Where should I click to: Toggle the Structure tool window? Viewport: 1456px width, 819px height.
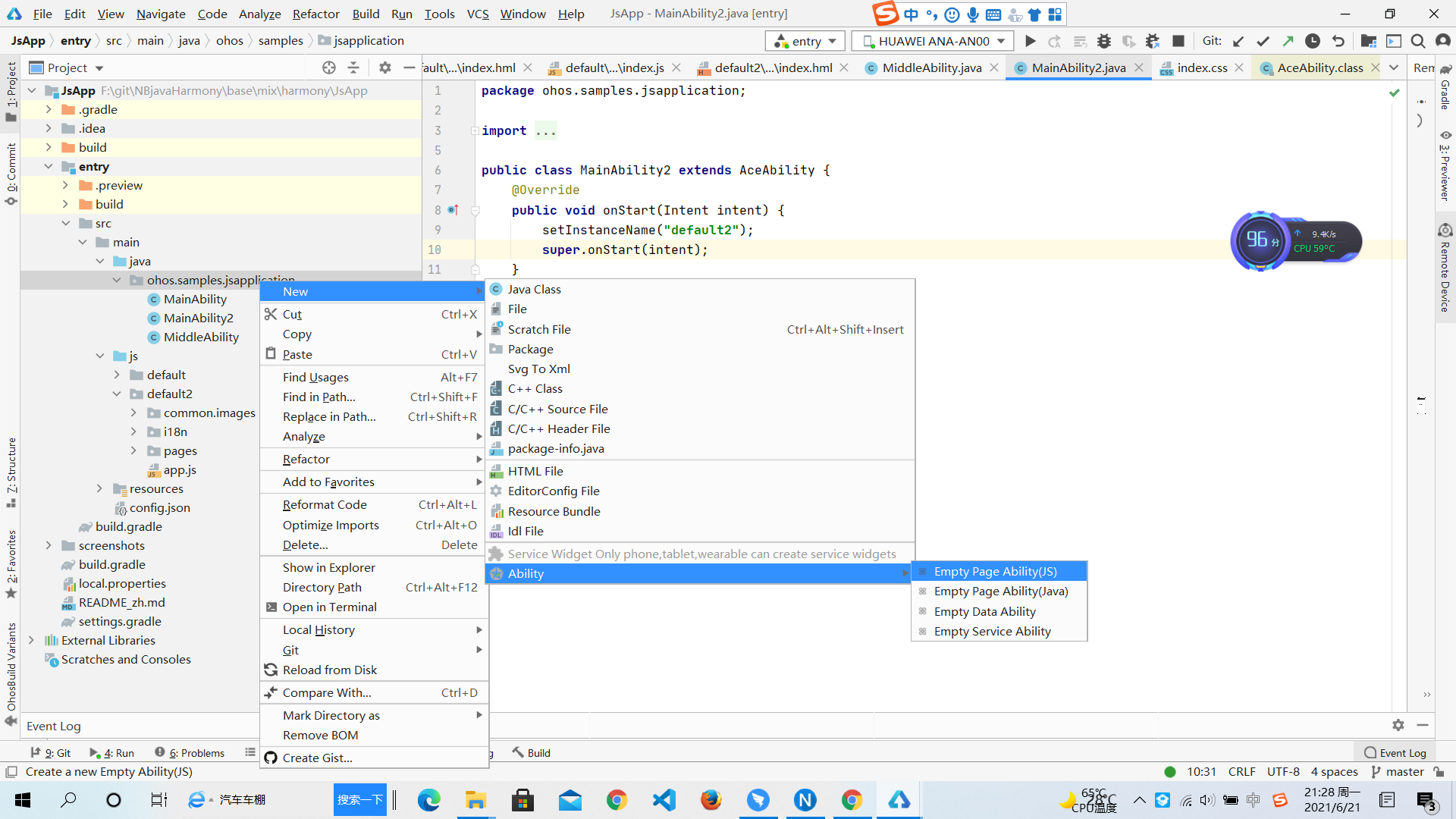(x=11, y=472)
